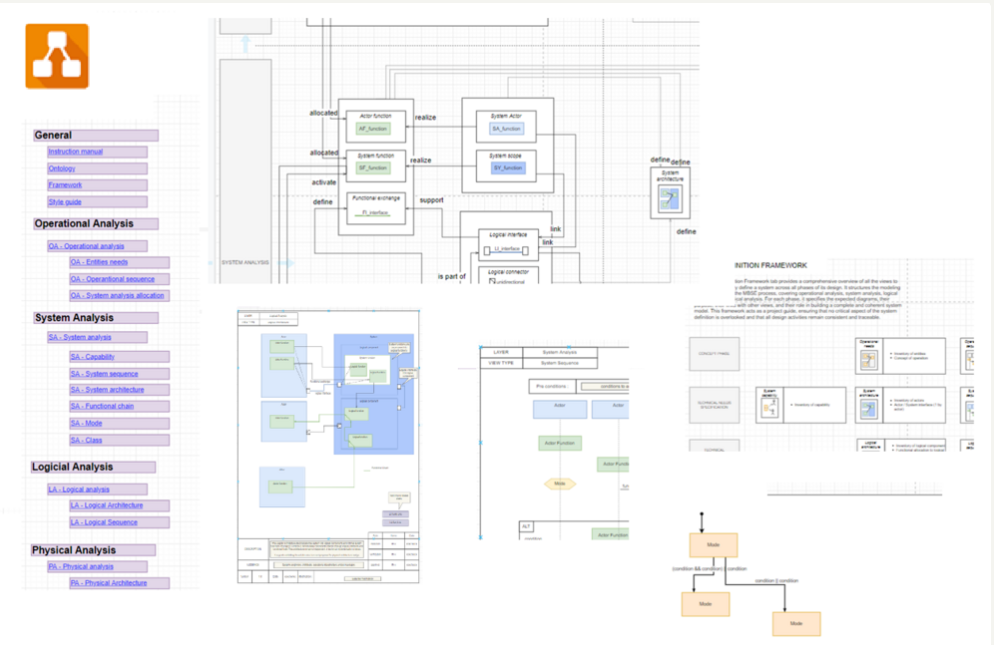
Task: Click the System capability icon in framework
Action: point(770,409)
